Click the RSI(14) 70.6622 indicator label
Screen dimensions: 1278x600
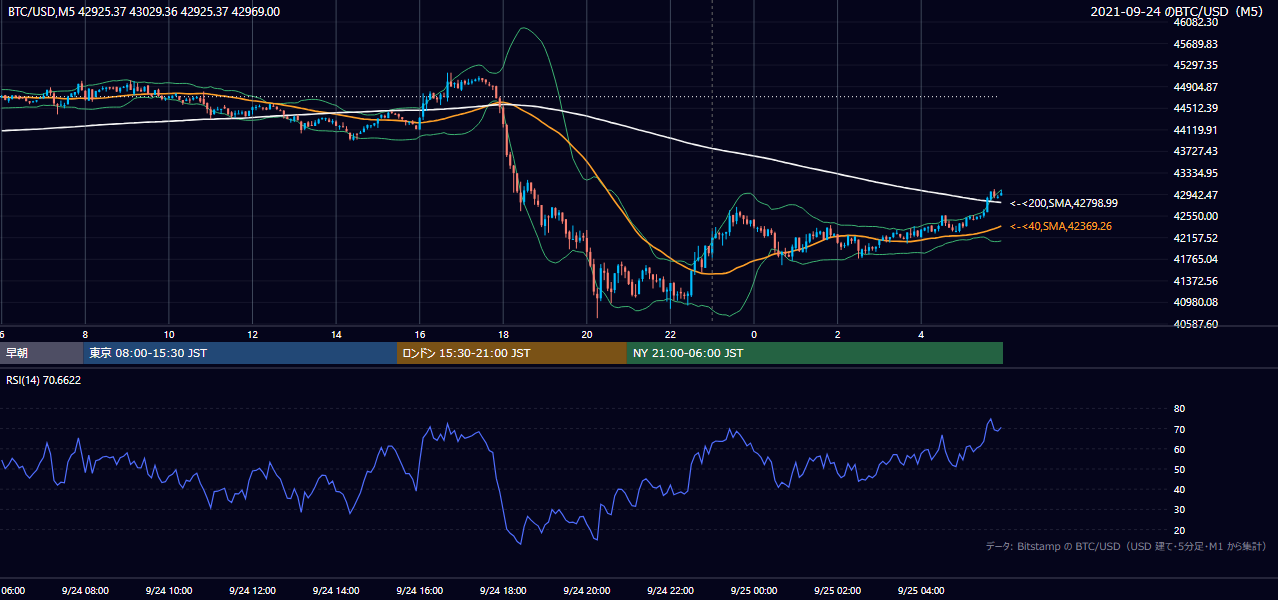coord(44,380)
